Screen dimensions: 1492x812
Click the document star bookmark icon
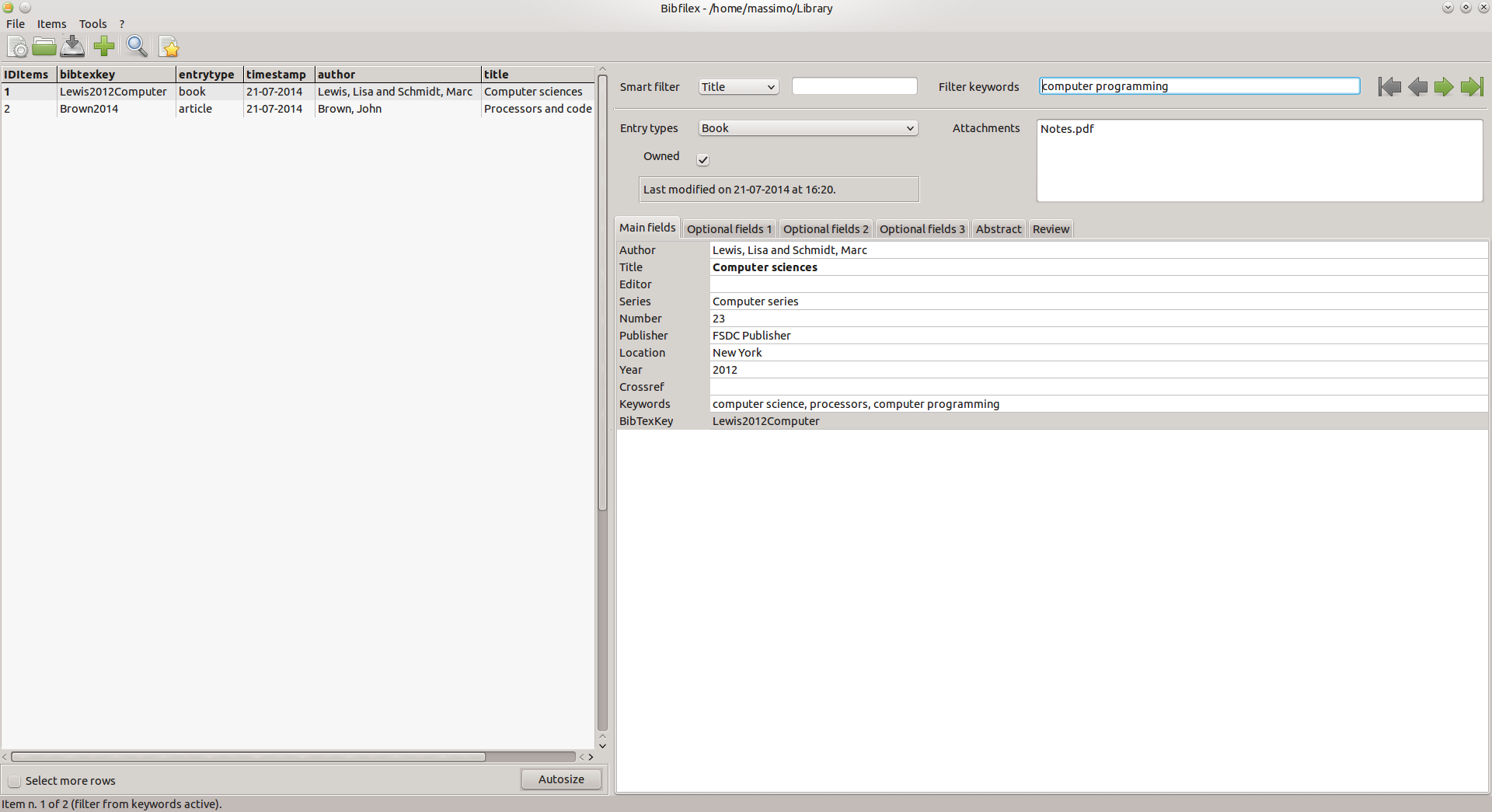[169, 47]
